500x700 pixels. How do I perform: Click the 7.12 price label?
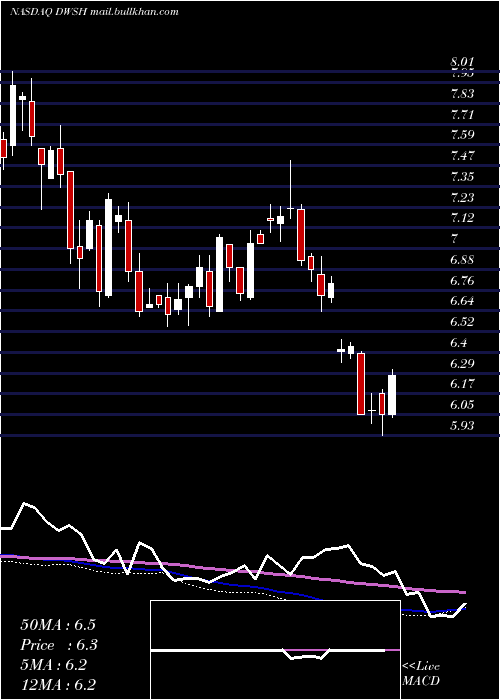[462, 218]
